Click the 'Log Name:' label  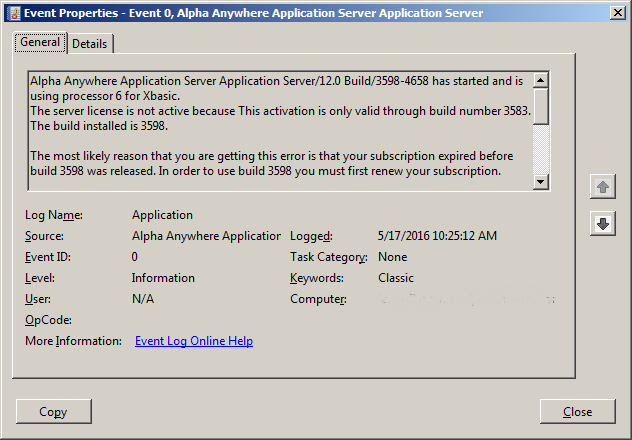54,215
